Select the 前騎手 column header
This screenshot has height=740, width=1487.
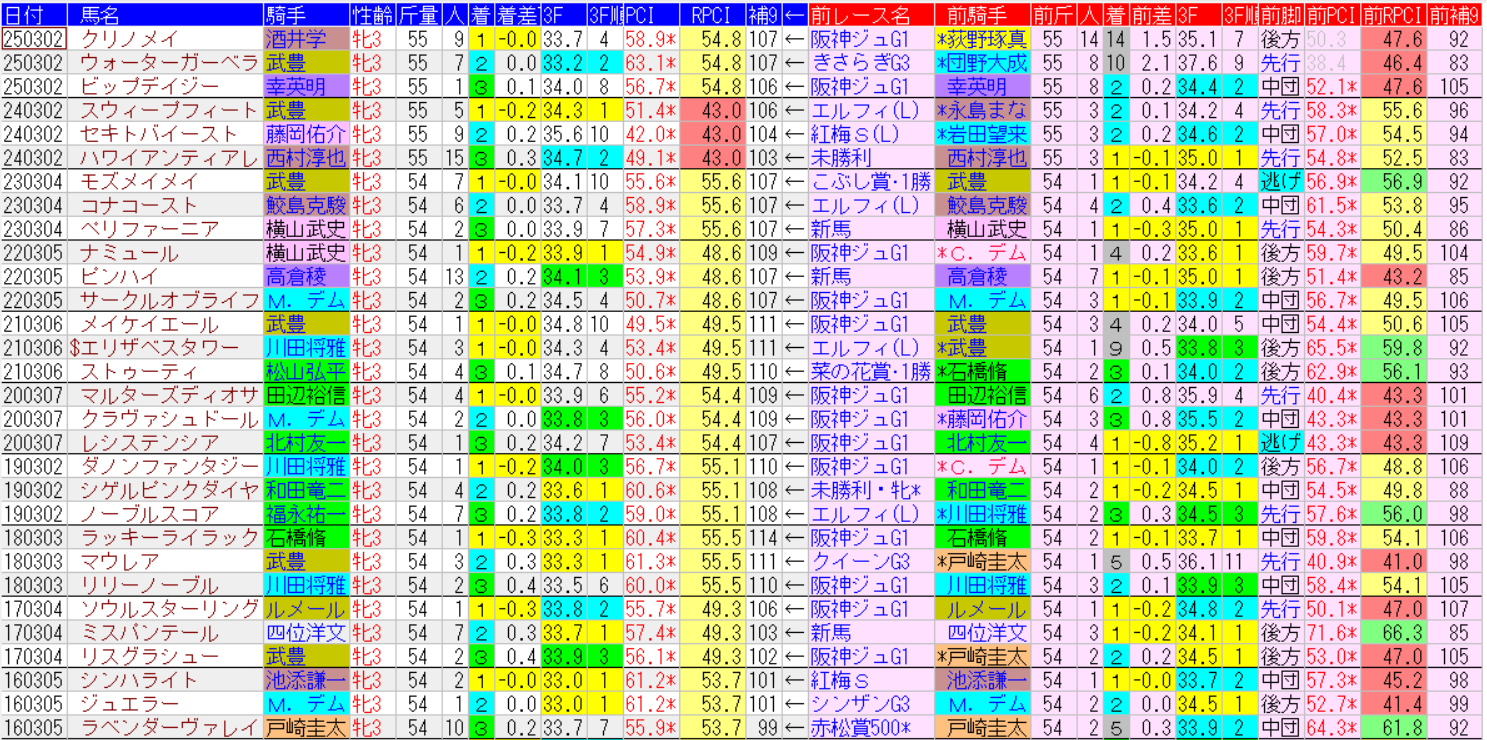(981, 15)
